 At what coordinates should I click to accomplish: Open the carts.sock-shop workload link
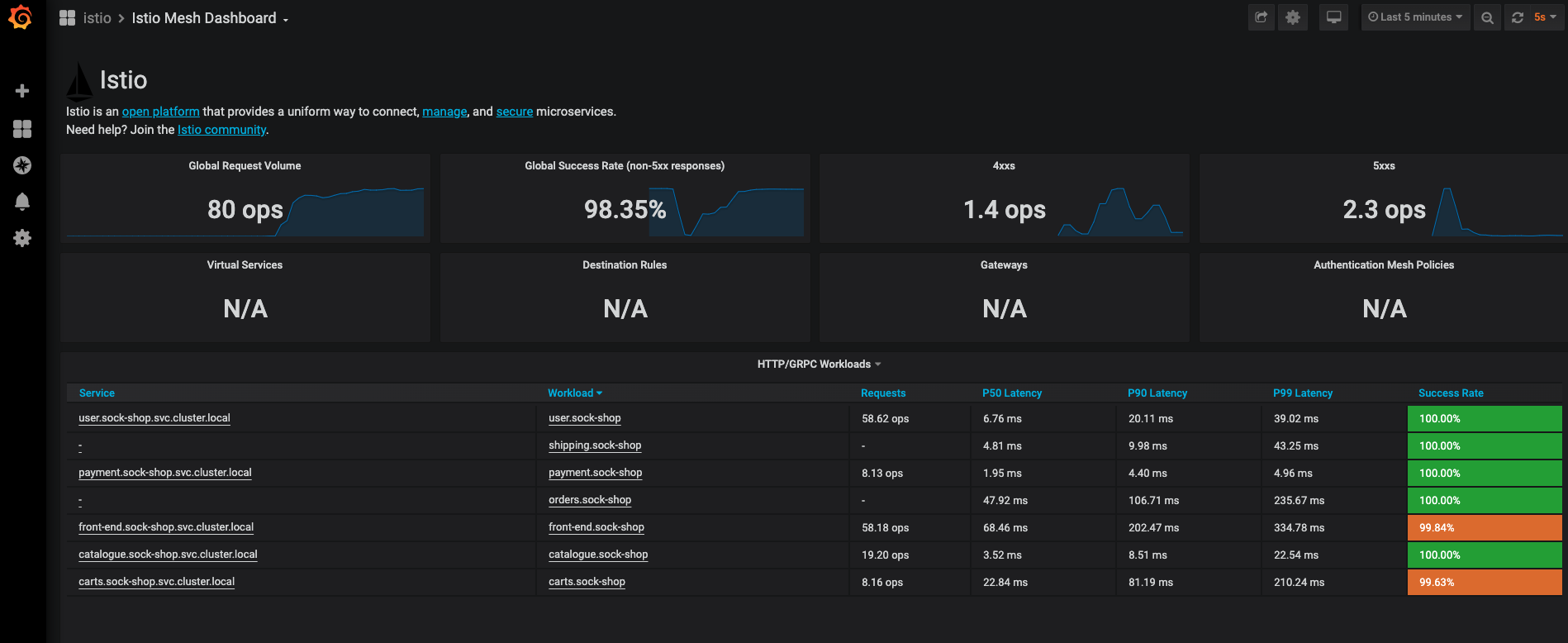[x=587, y=582]
